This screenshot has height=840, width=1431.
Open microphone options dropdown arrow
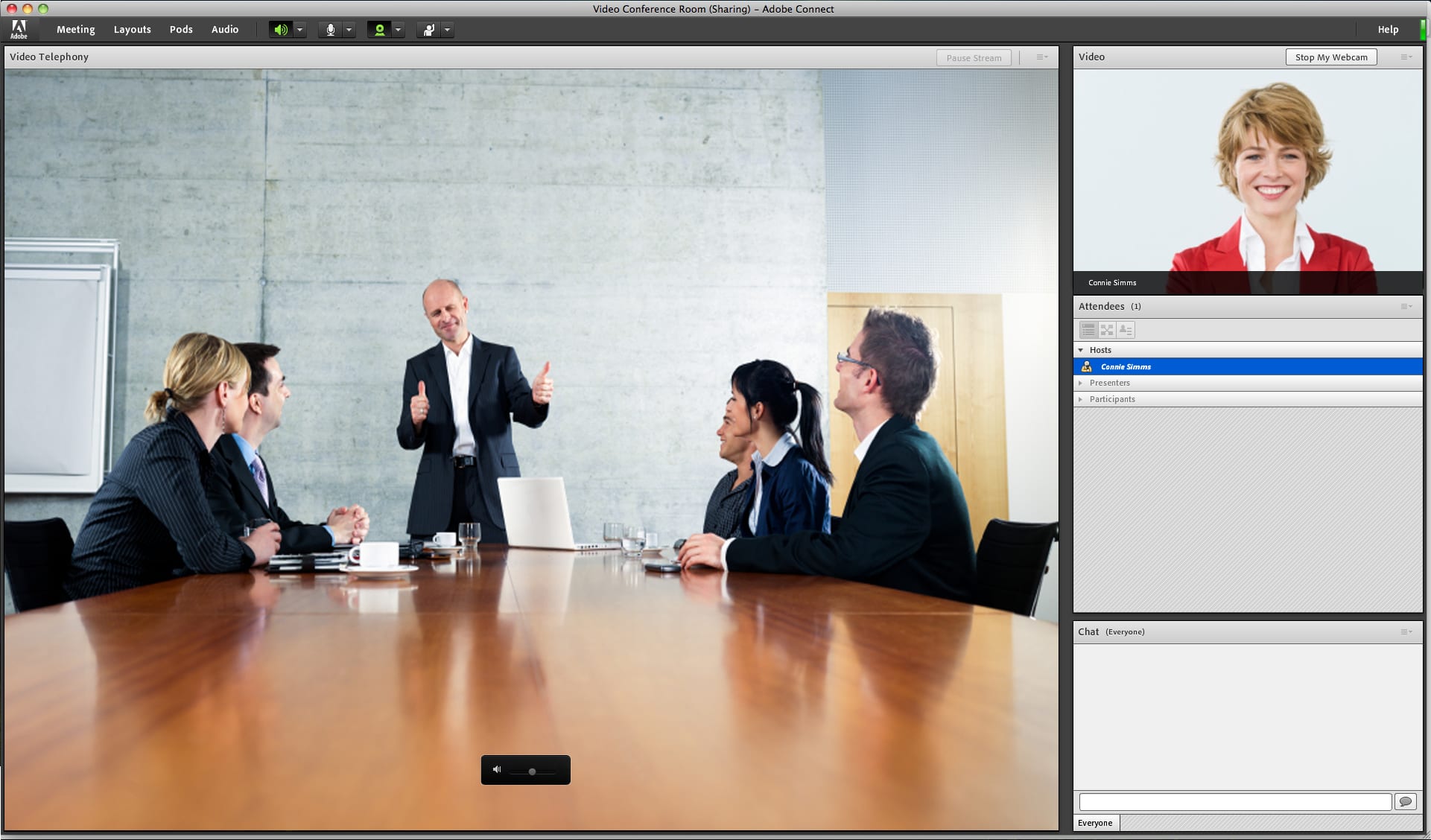coord(349,30)
